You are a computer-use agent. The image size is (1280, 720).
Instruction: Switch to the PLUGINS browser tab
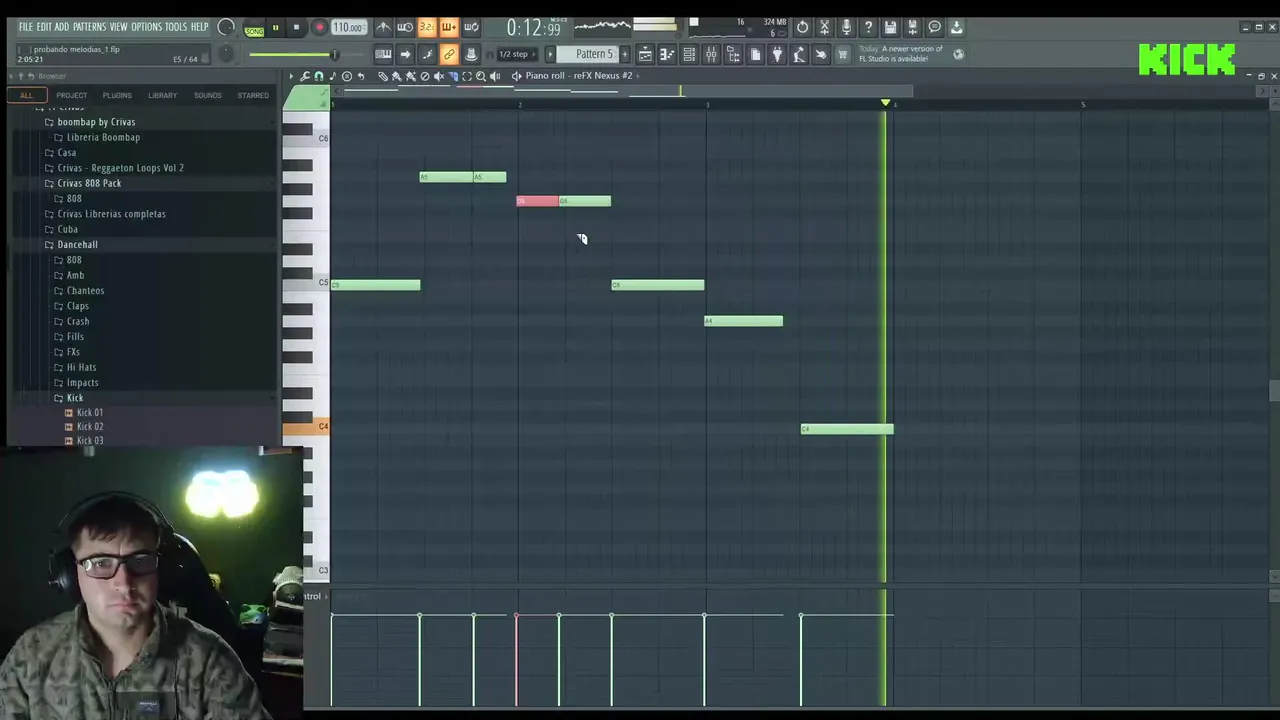pyautogui.click(x=117, y=96)
